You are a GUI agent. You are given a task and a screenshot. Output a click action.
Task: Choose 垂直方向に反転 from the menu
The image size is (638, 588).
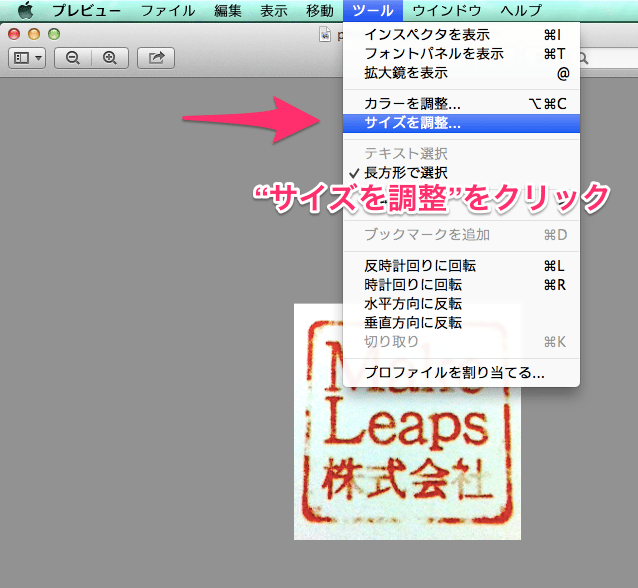pos(461,323)
